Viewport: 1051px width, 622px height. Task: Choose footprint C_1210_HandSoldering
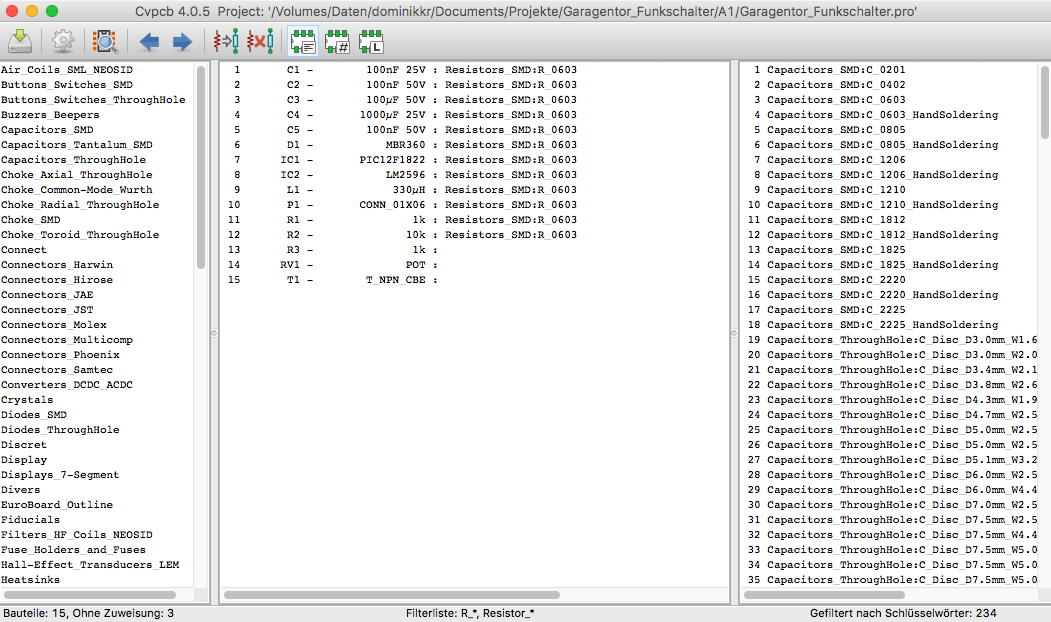coord(873,205)
